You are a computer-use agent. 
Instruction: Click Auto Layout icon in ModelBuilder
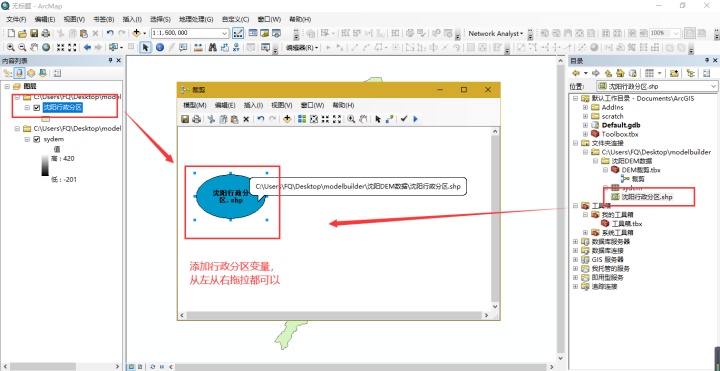click(x=302, y=119)
